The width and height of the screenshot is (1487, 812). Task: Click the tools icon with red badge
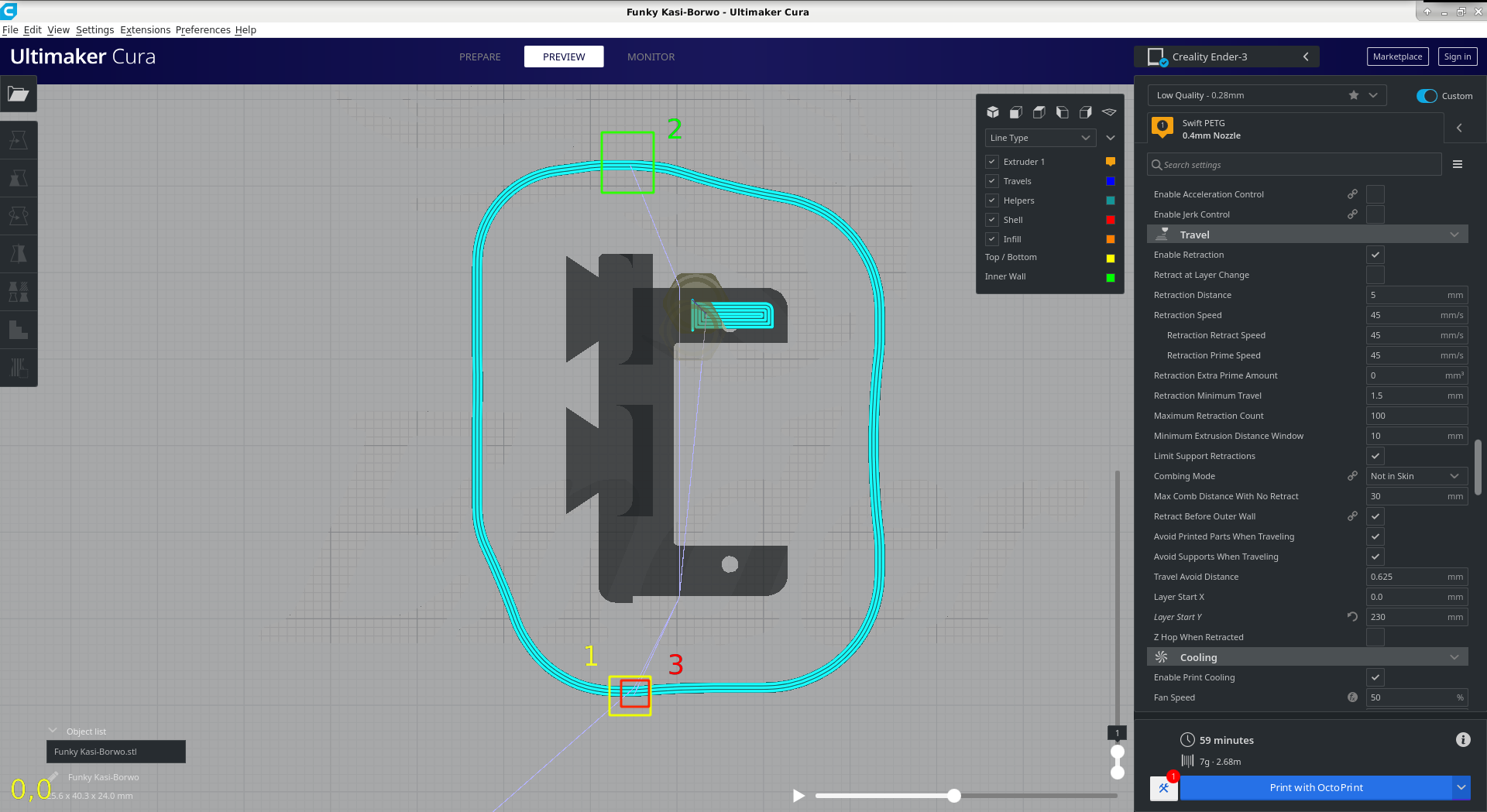[1164, 788]
